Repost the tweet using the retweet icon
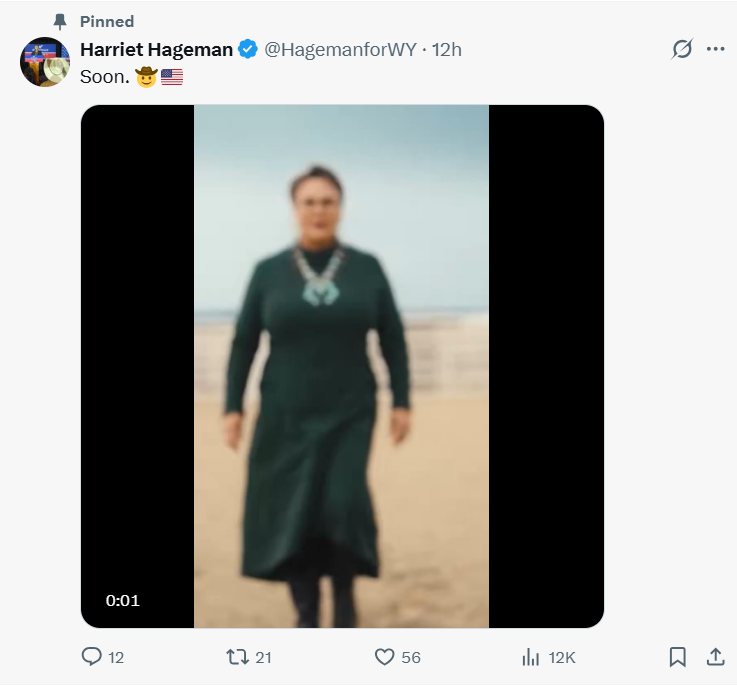737x686 pixels. [237, 657]
